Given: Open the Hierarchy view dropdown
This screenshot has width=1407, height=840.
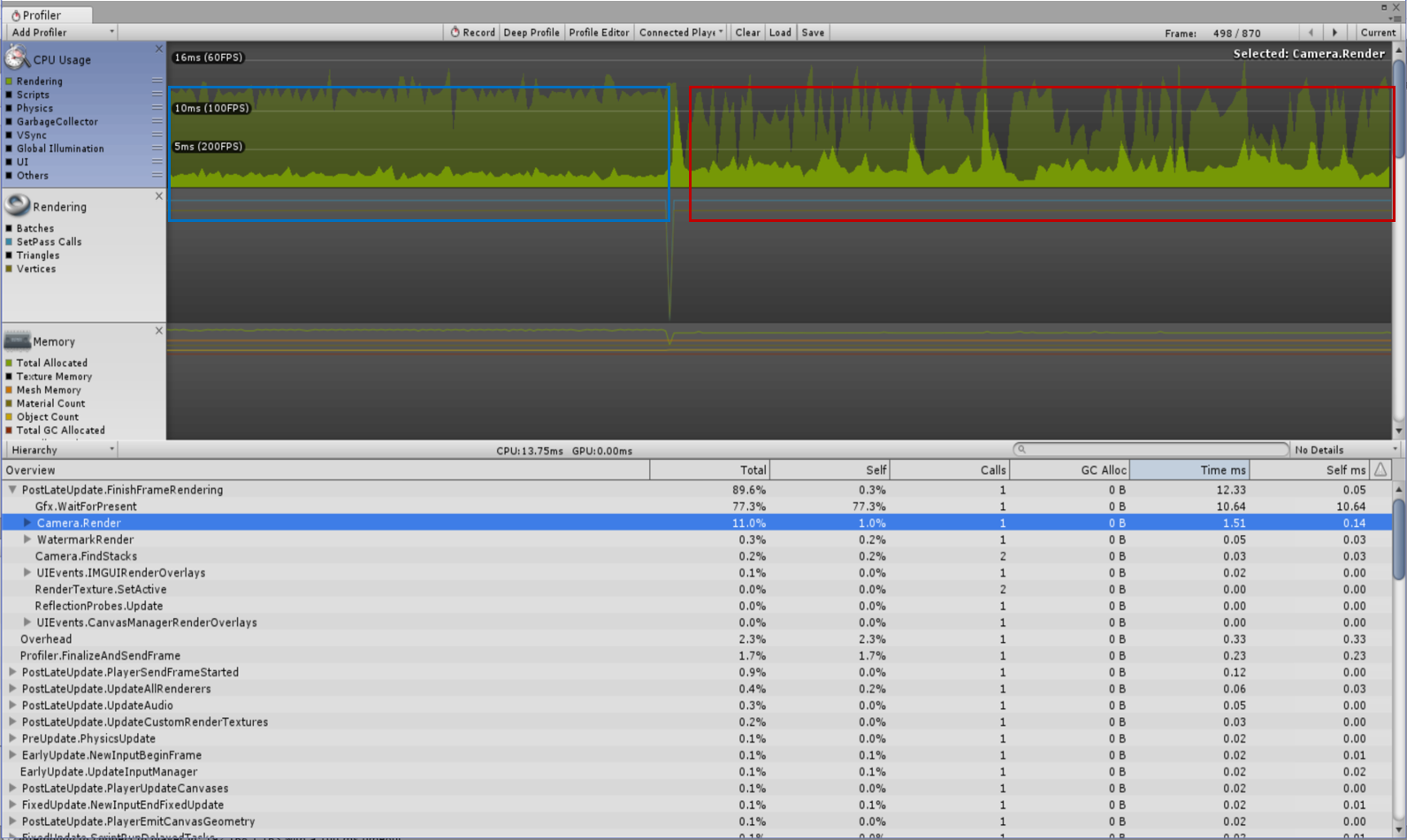Looking at the screenshot, I should point(62,450).
